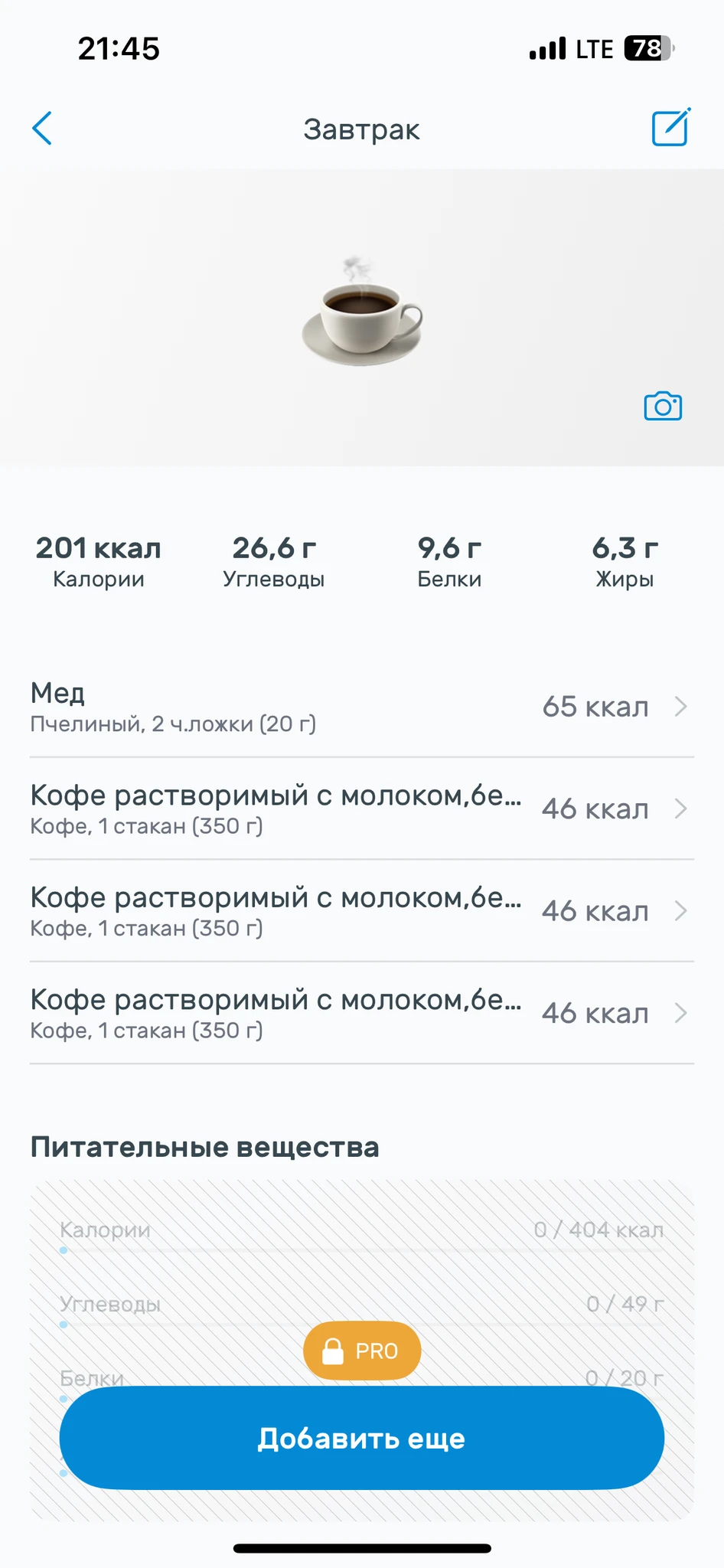Viewport: 724px width, 1568px height.
Task: Tap the camera icon to add photo
Action: click(663, 407)
